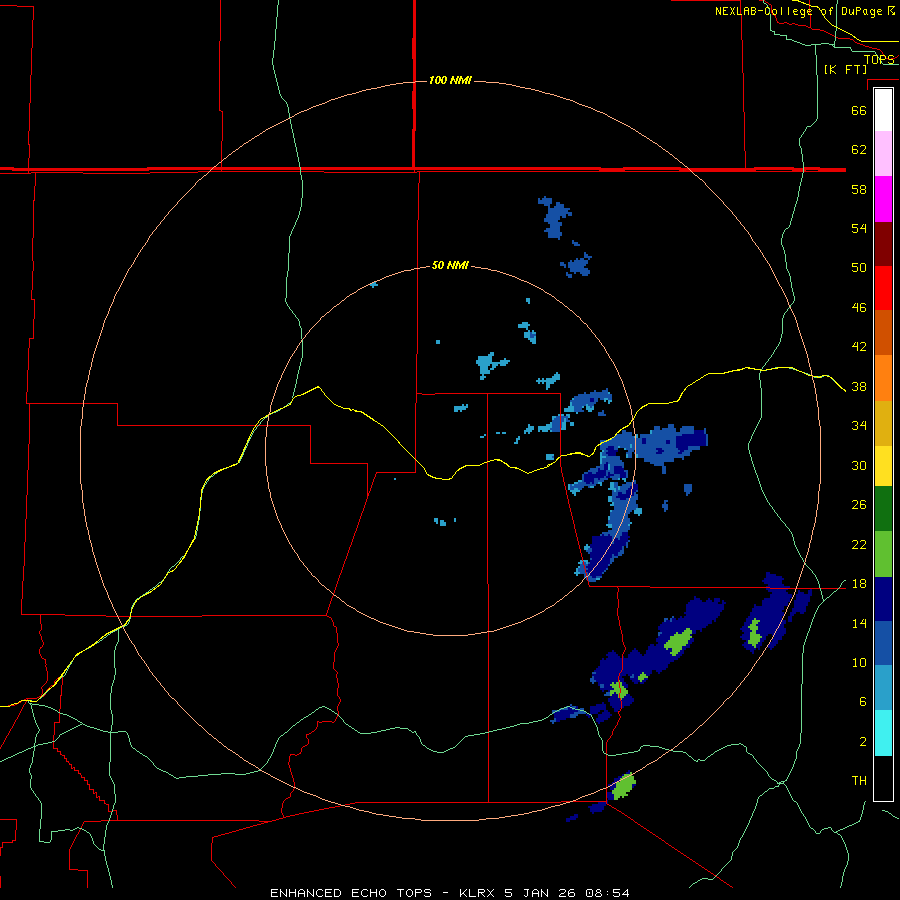Click the light blue legend swatch

[883, 687]
